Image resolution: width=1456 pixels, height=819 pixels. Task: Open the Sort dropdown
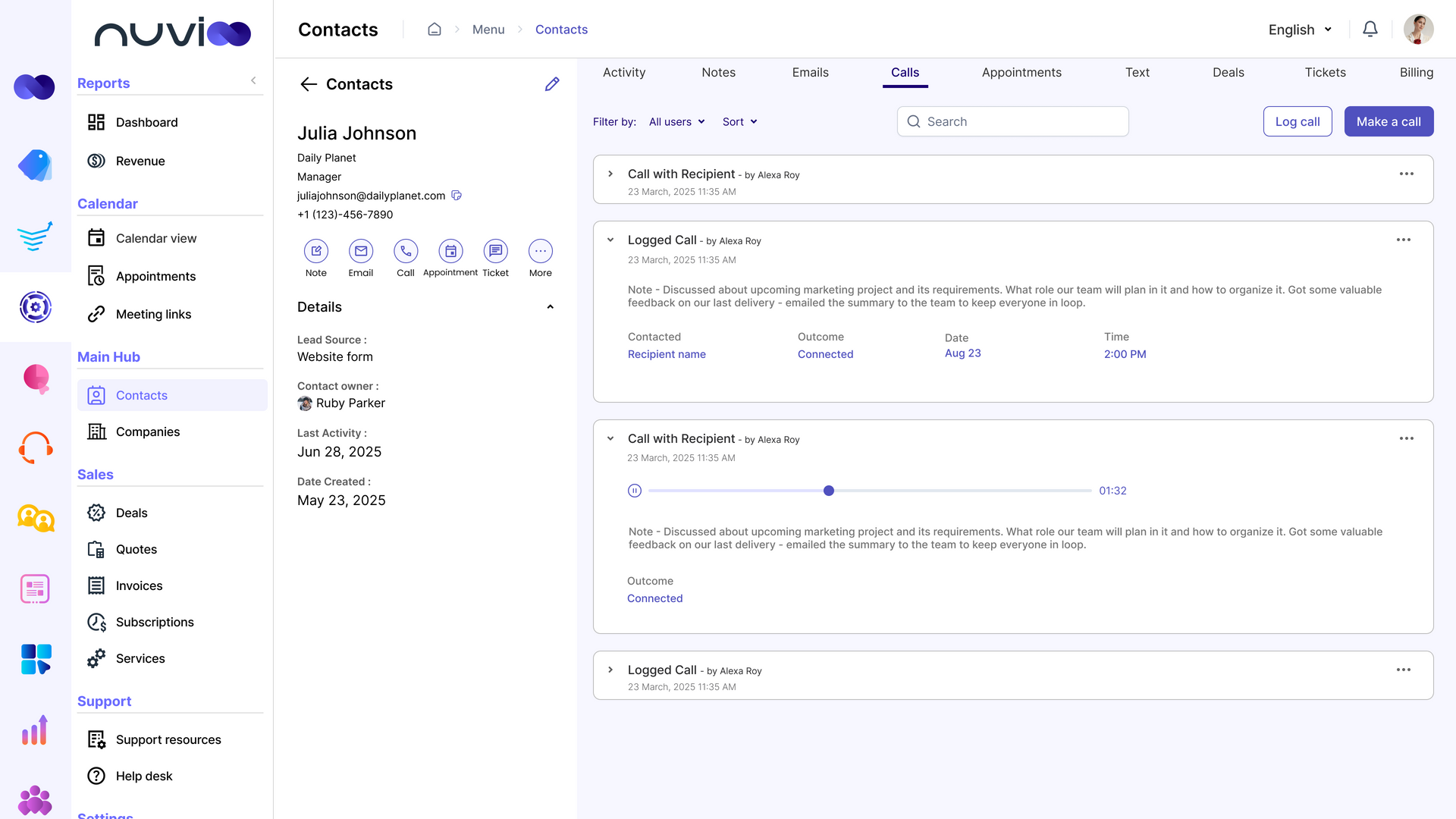point(739,121)
